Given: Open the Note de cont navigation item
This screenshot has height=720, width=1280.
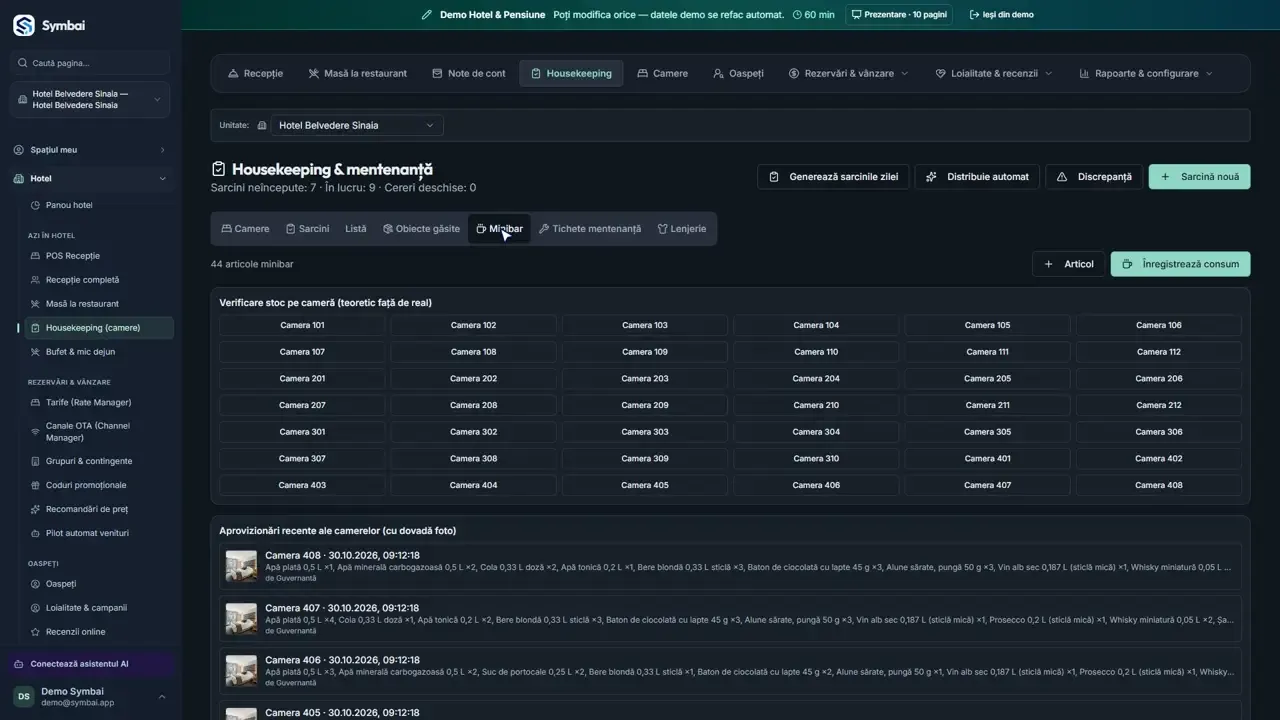Looking at the screenshot, I should pos(469,73).
